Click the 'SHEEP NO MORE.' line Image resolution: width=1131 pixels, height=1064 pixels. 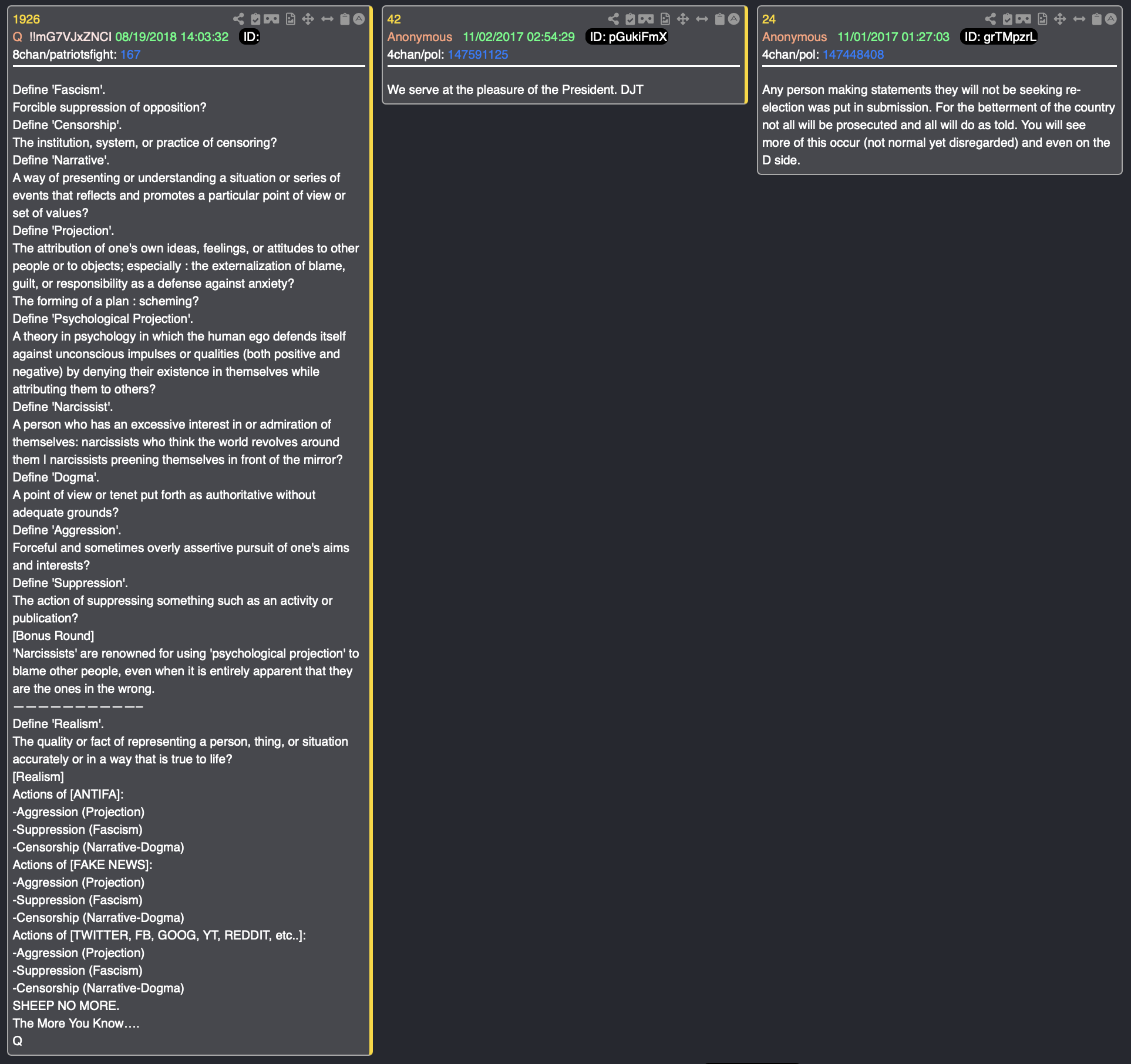coord(66,1006)
